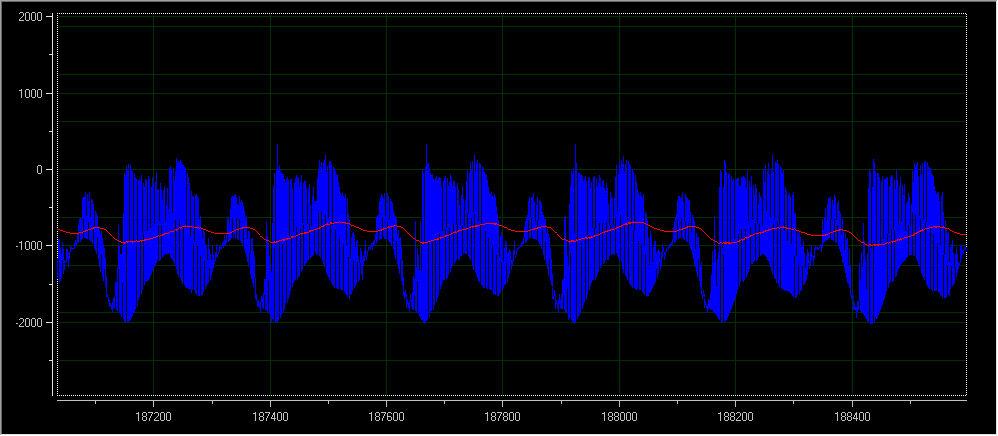Click the 187800 x-axis label
Image resolution: width=998 pixels, height=436 pixels.
pos(502,416)
